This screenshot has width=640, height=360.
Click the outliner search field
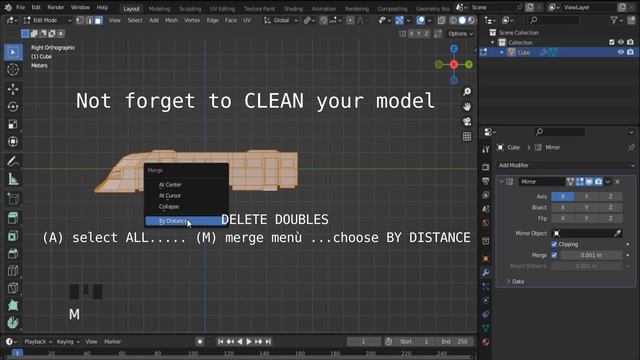click(x=554, y=20)
